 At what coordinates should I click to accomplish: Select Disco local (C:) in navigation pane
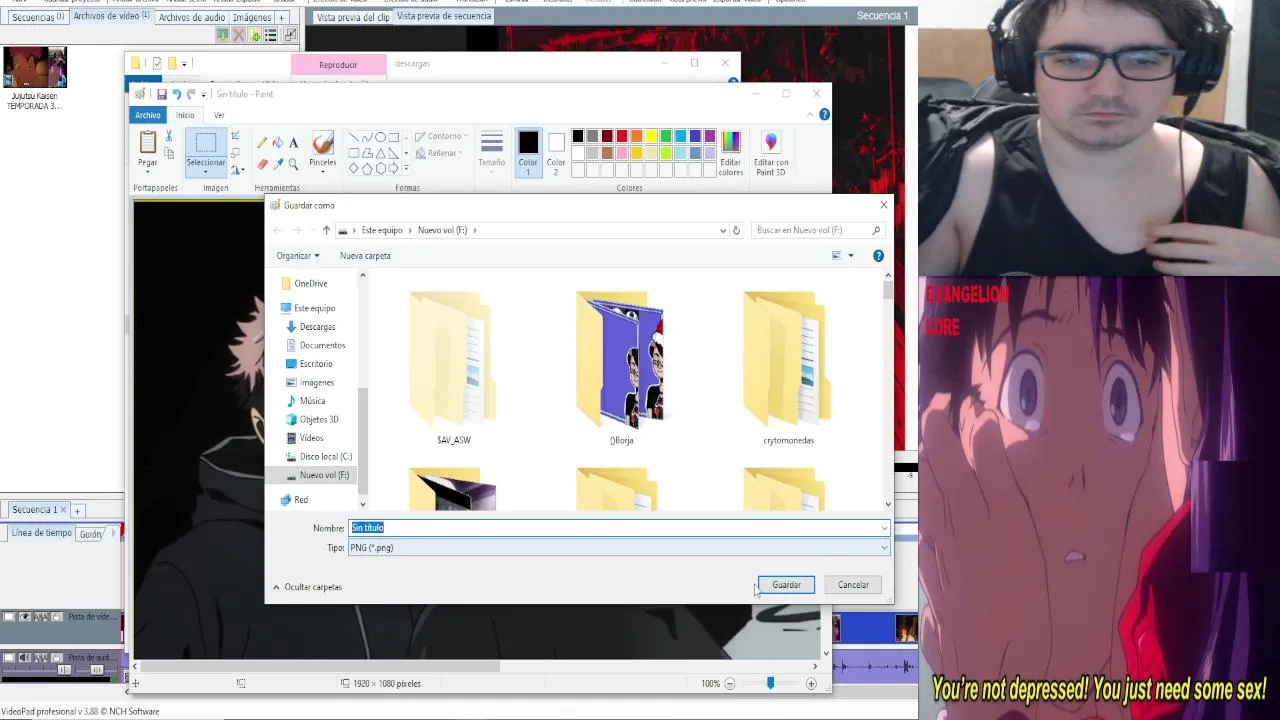(325, 457)
